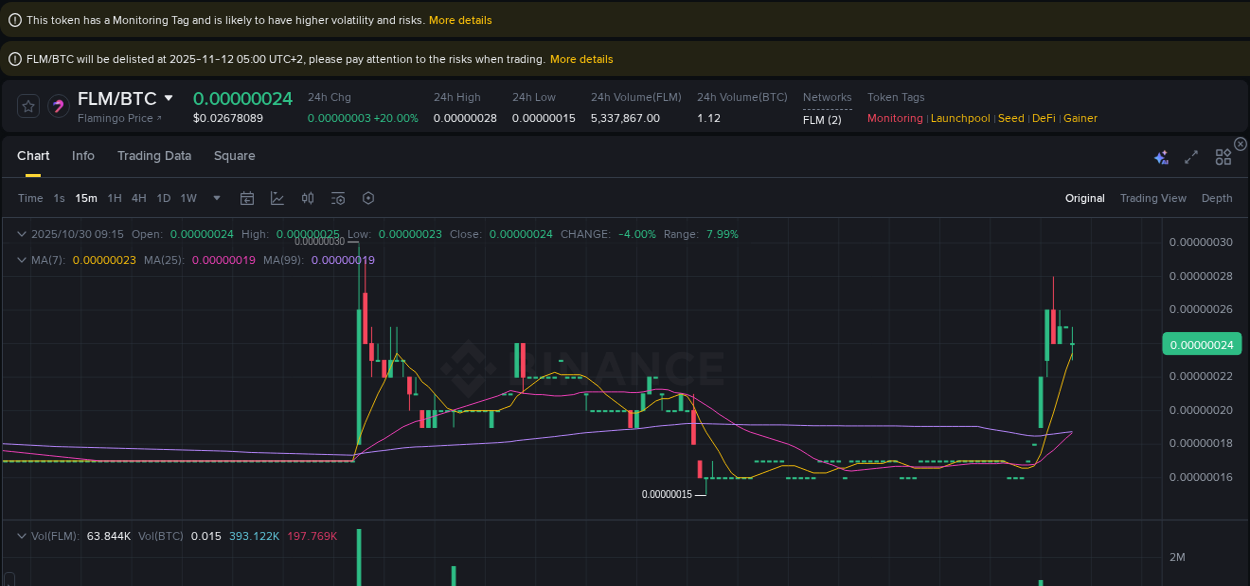Toggle the favorite star for FLM/BTC
The height and width of the screenshot is (586, 1250).
pos(28,106)
